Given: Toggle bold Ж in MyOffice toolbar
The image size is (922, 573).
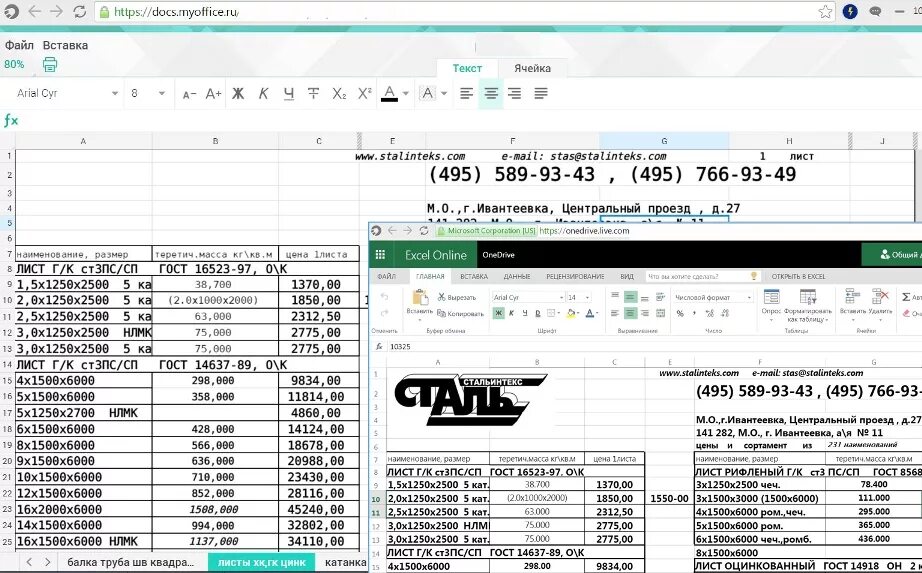Looking at the screenshot, I should tap(238, 94).
